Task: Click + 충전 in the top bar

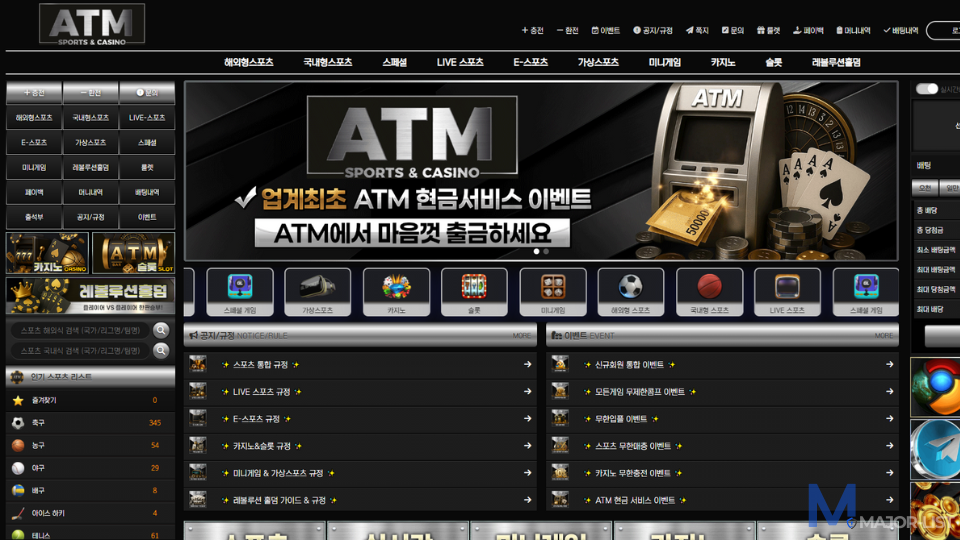Action: tap(532, 30)
